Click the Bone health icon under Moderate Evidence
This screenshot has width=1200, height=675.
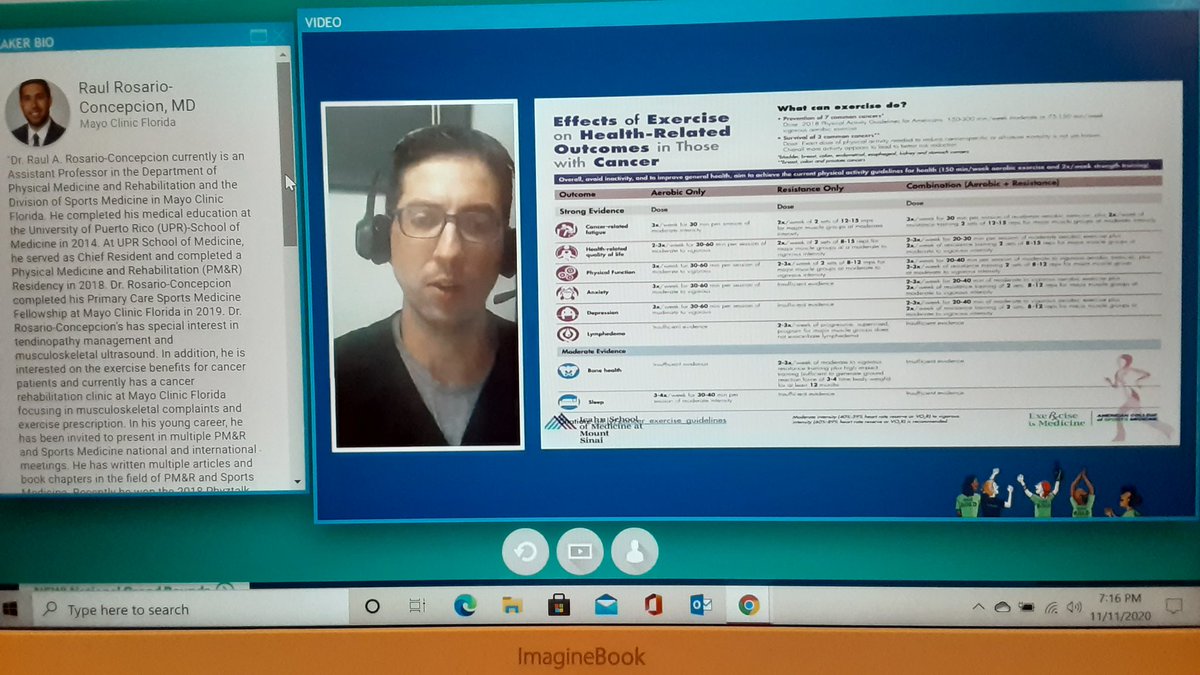[567, 369]
